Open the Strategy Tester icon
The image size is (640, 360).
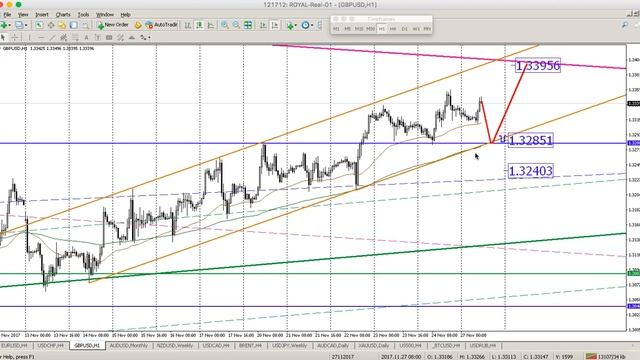(x=85, y=25)
